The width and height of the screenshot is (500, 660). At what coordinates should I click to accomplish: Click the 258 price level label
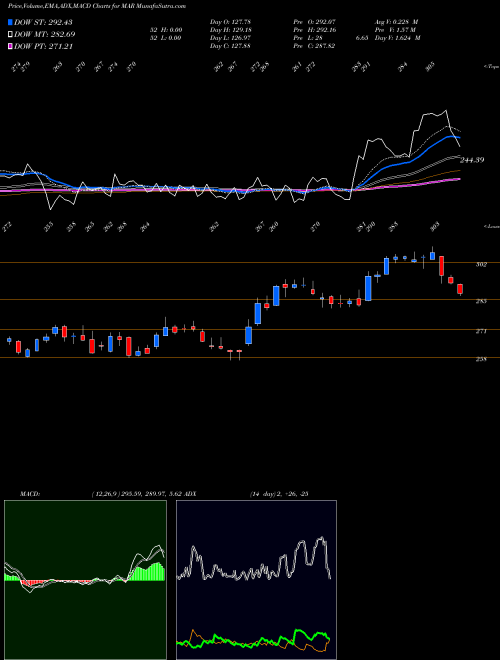481,359
